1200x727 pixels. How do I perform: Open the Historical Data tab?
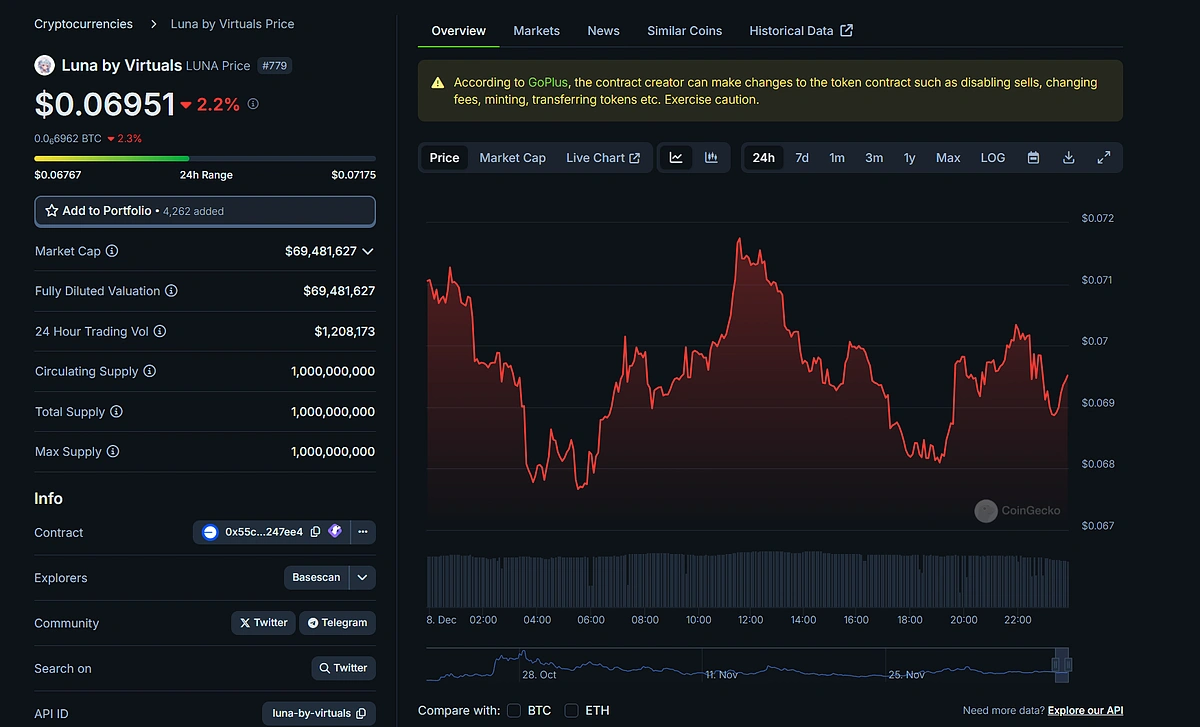tap(792, 31)
